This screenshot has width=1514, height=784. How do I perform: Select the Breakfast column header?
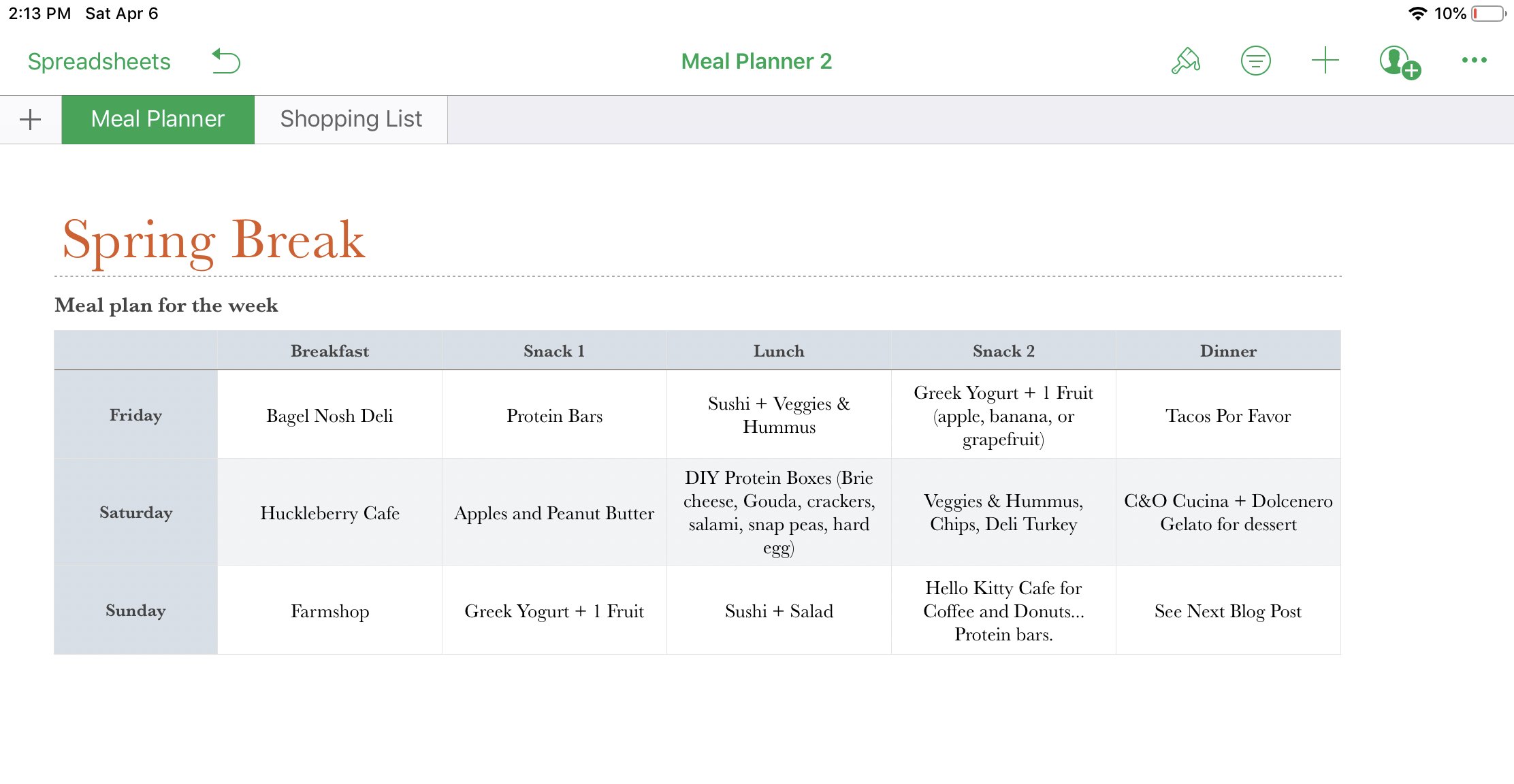click(329, 351)
